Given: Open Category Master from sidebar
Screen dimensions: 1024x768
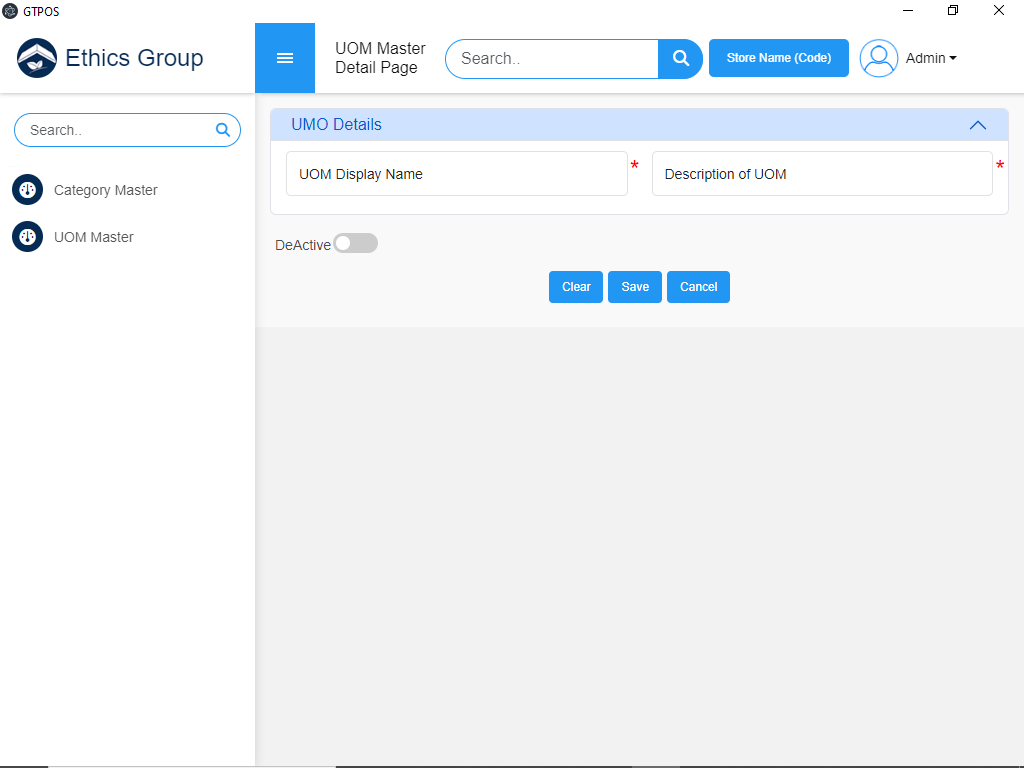Looking at the screenshot, I should (105, 190).
